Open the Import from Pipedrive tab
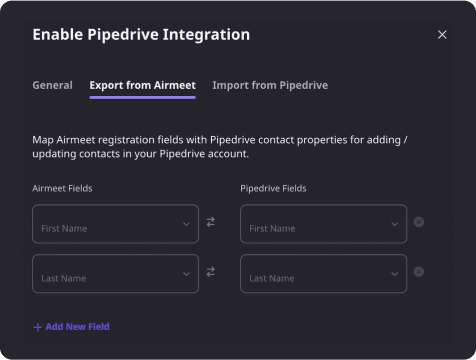The width and height of the screenshot is (476, 360). (x=270, y=85)
